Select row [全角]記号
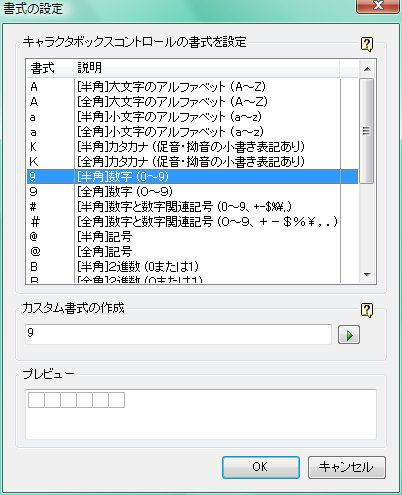 click(192, 251)
